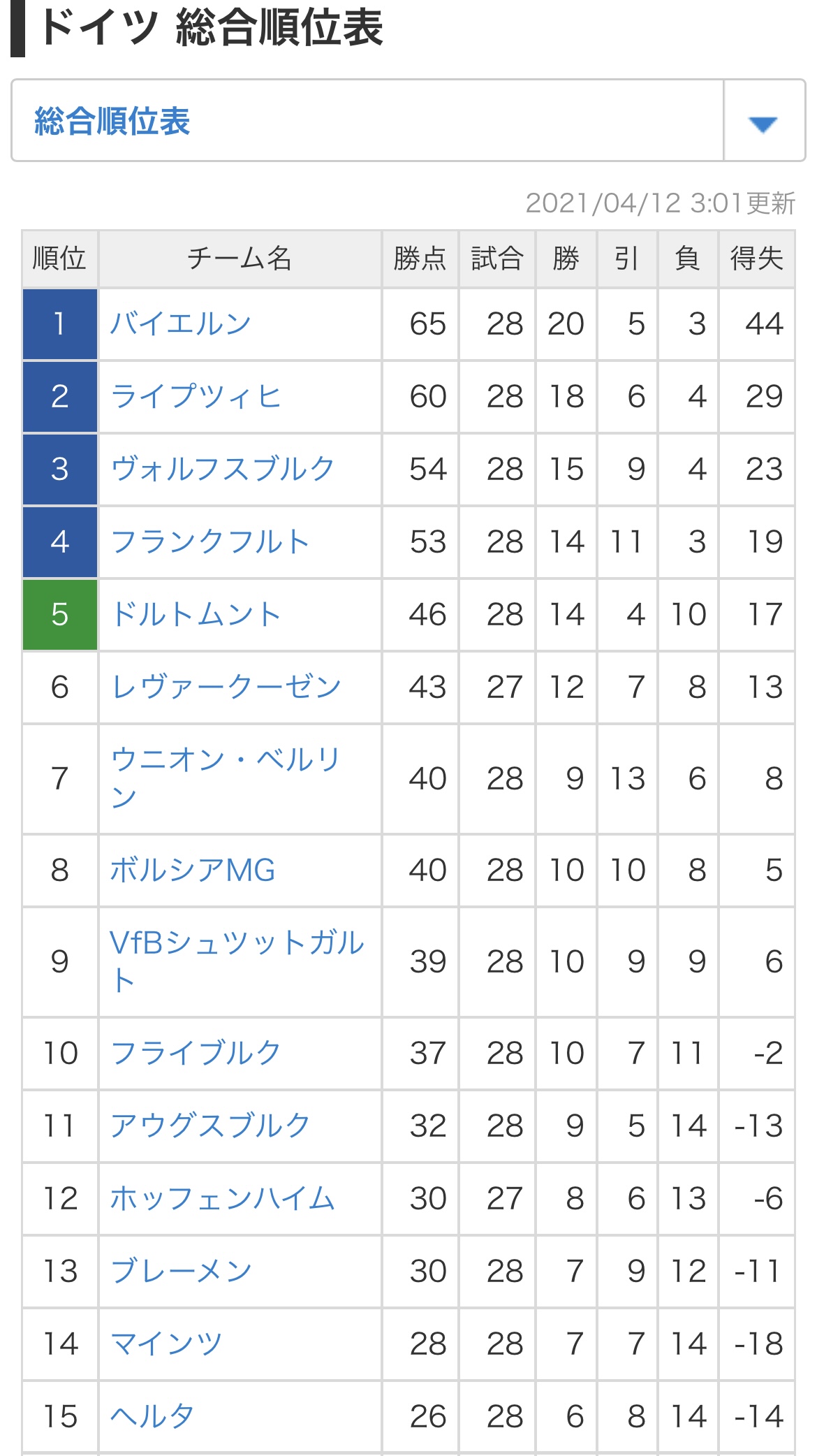The image size is (817, 1456).
Task: Open the ライプツィヒ team link
Action: (x=196, y=396)
